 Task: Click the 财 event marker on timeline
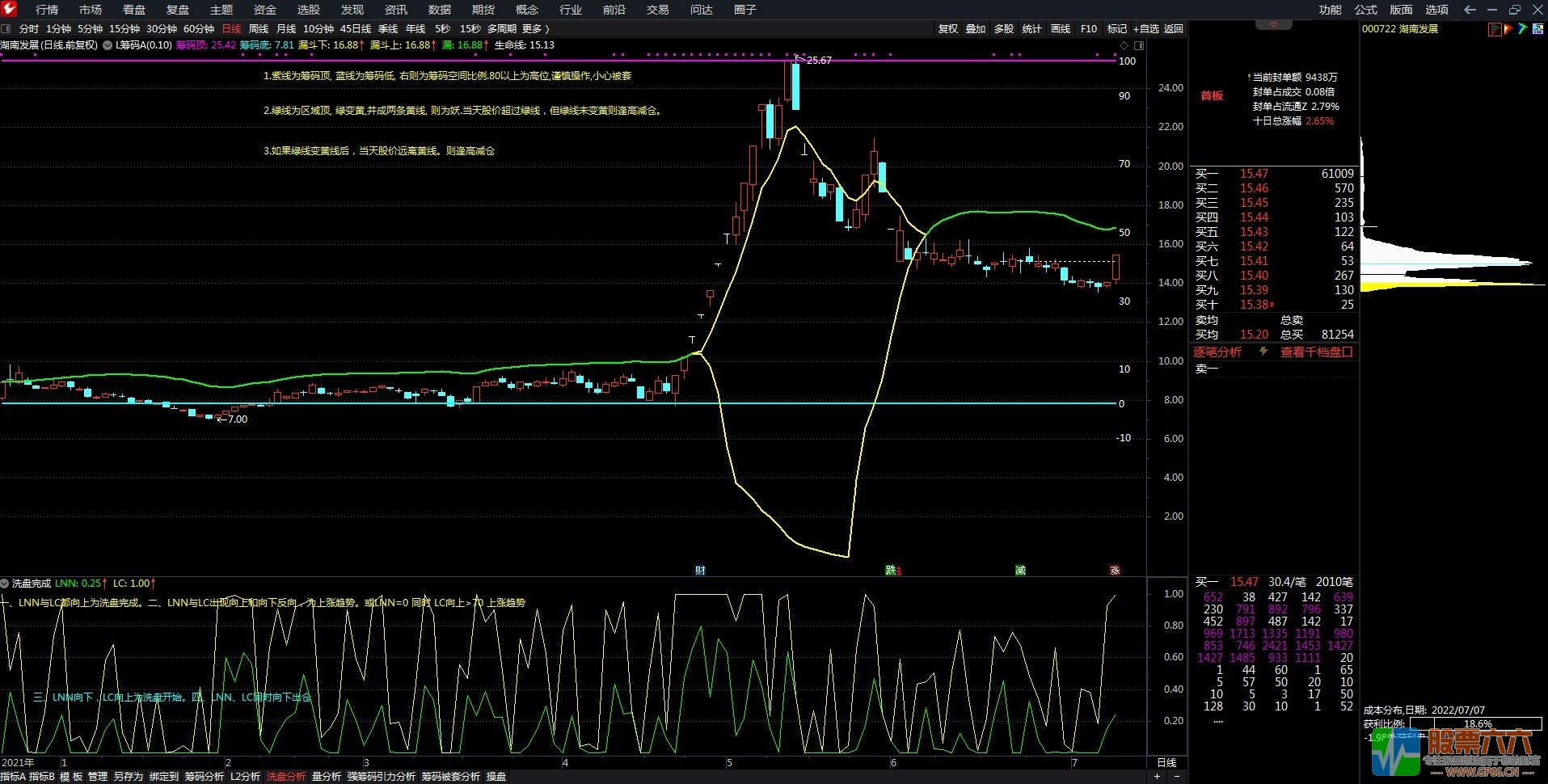pos(700,570)
